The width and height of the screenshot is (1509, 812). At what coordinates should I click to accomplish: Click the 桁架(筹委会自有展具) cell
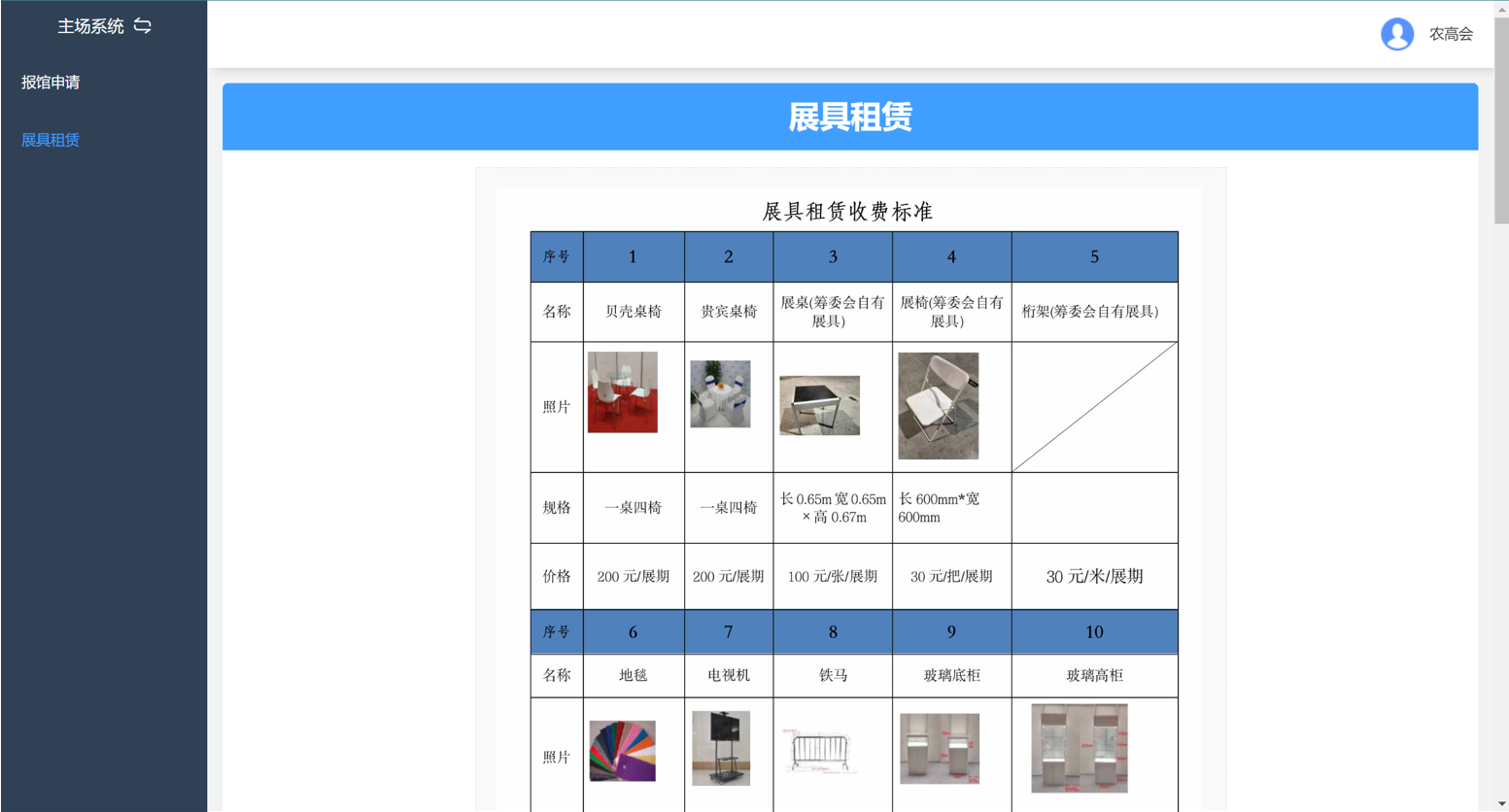(x=1094, y=312)
